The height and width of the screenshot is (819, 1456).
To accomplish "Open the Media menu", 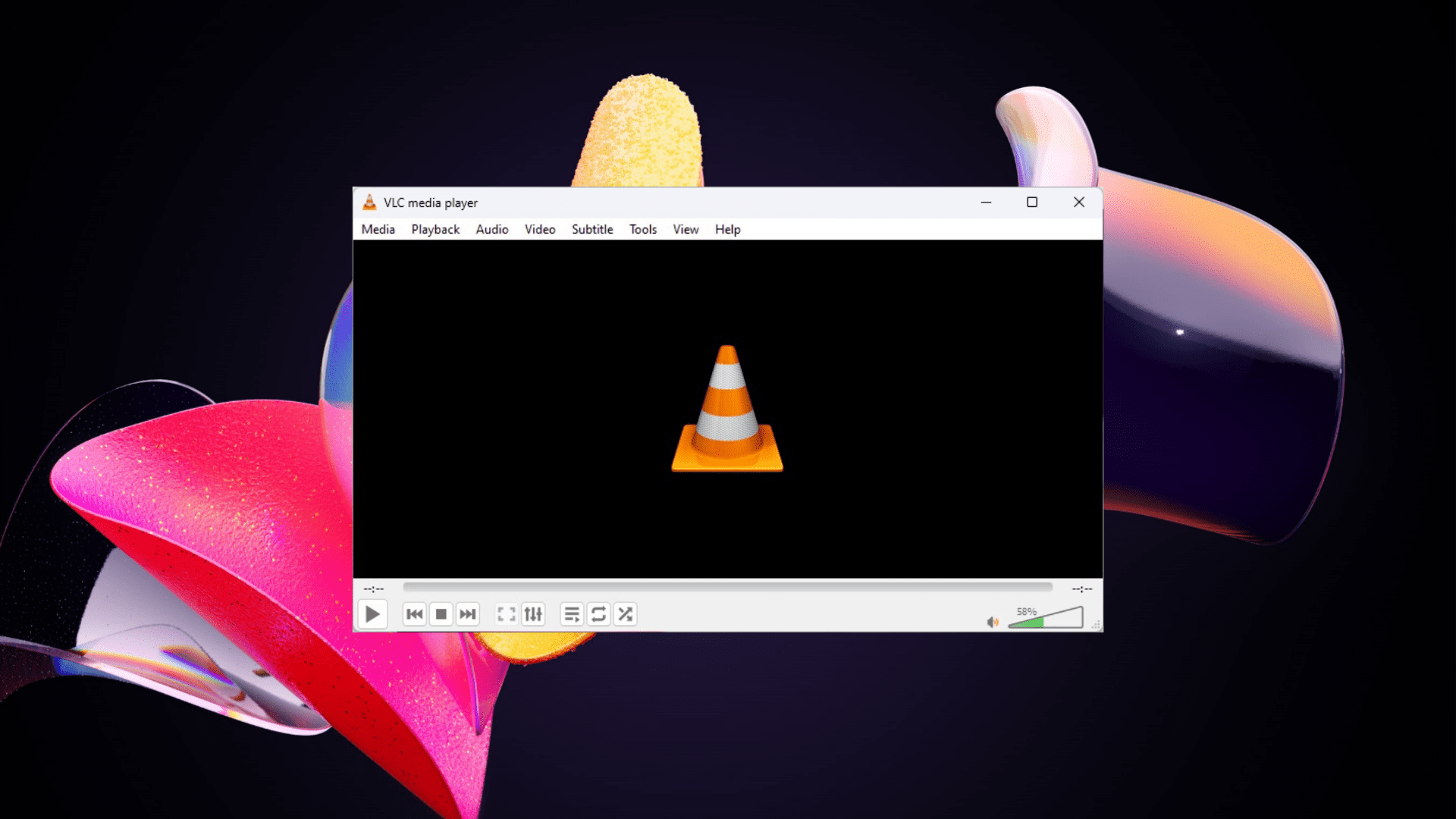I will (x=378, y=229).
